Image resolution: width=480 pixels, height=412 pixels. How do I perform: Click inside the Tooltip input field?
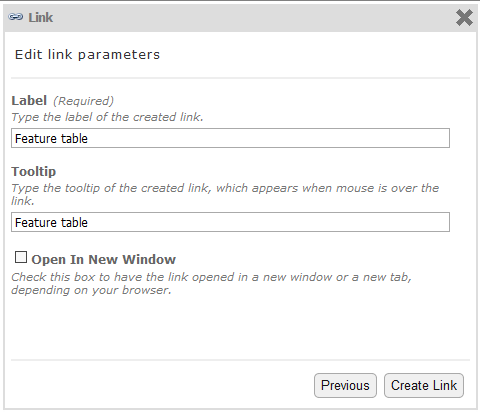pos(230,222)
